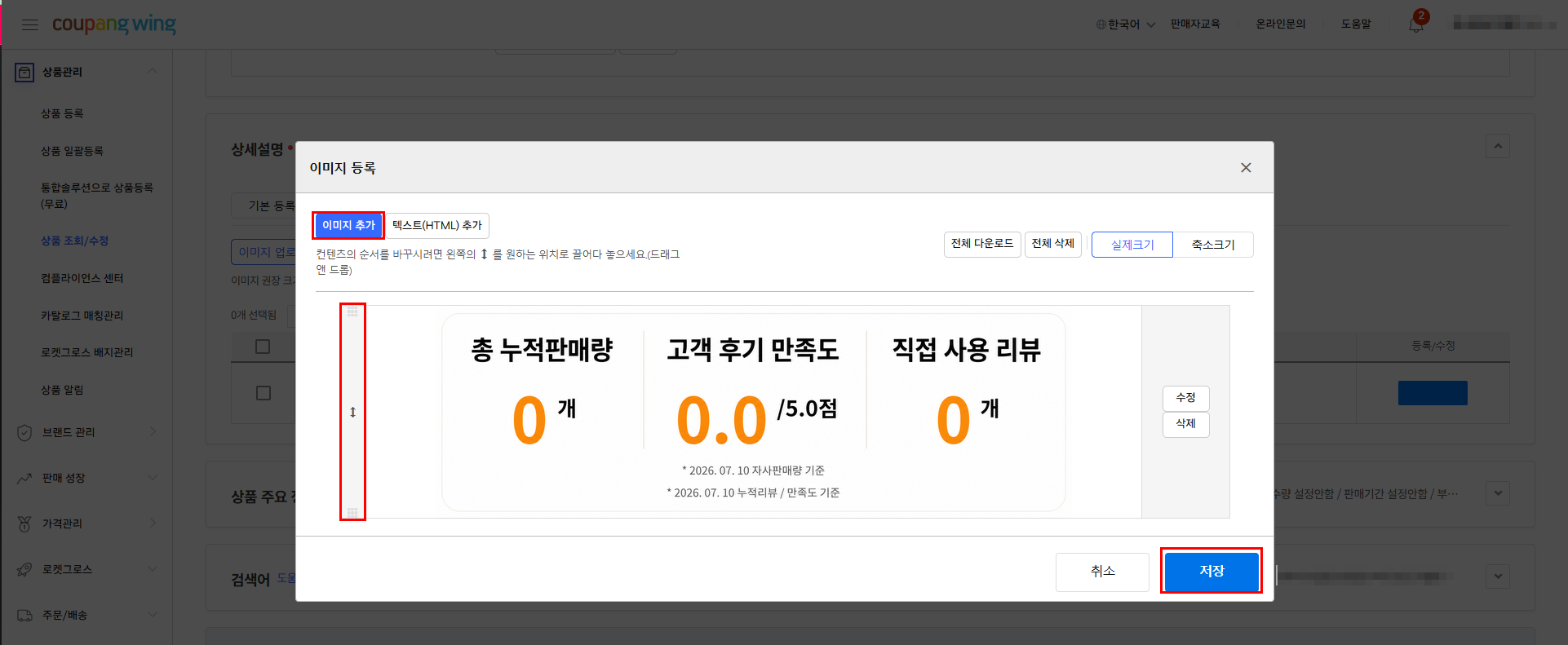Switch to 축소크기 view
1568x645 pixels.
point(1213,245)
